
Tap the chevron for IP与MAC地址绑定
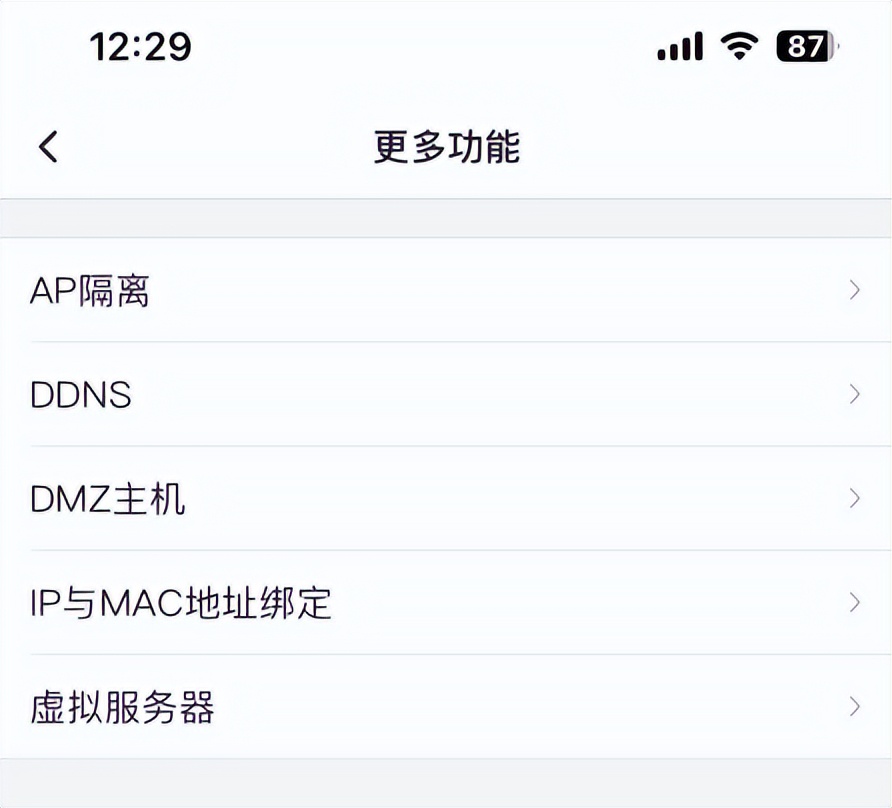(x=853, y=602)
